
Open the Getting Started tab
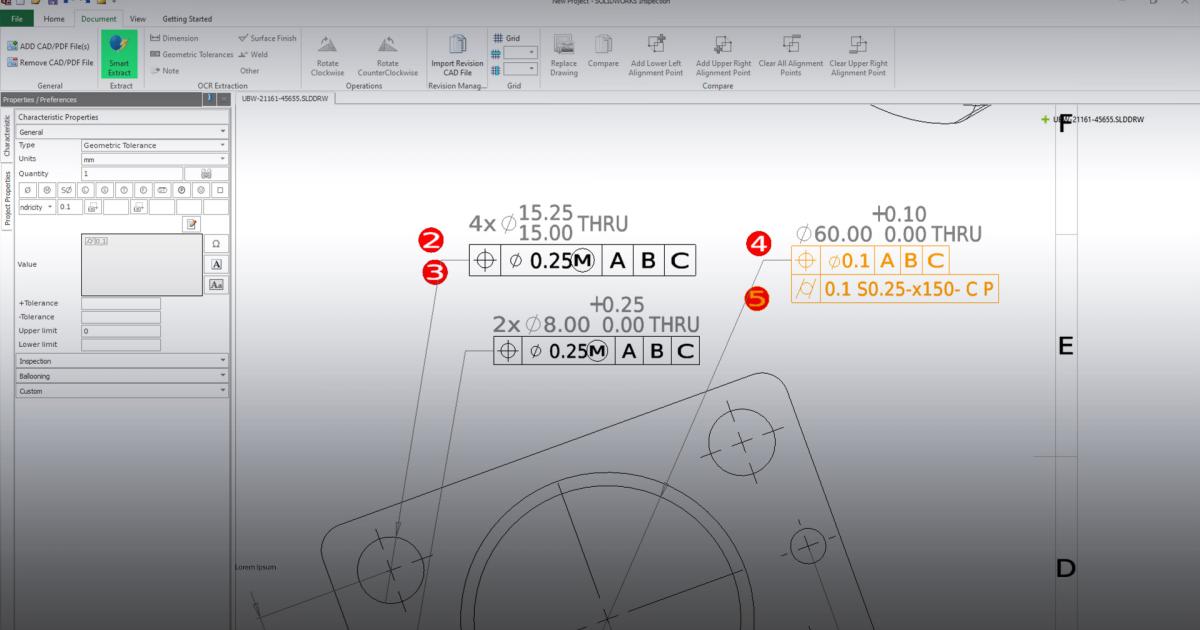pos(187,18)
